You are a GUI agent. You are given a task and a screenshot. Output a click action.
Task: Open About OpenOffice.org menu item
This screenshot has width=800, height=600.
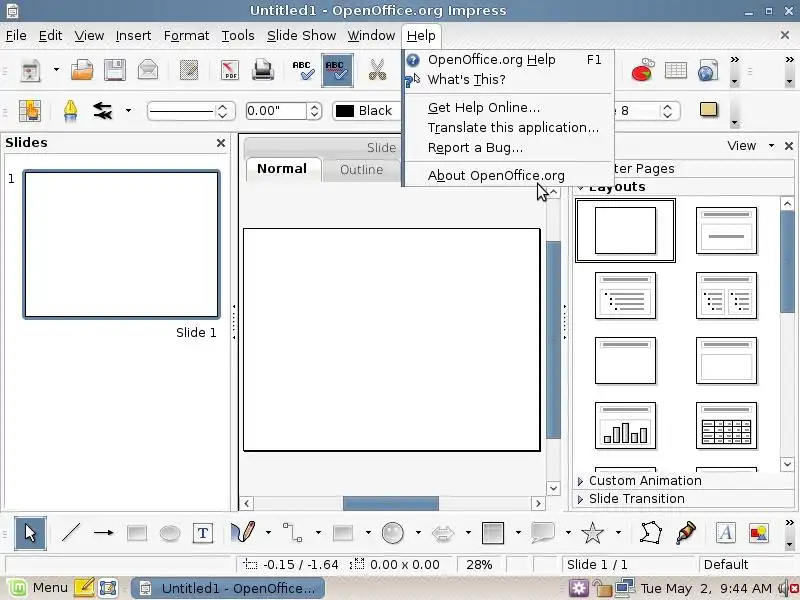[509, 176]
